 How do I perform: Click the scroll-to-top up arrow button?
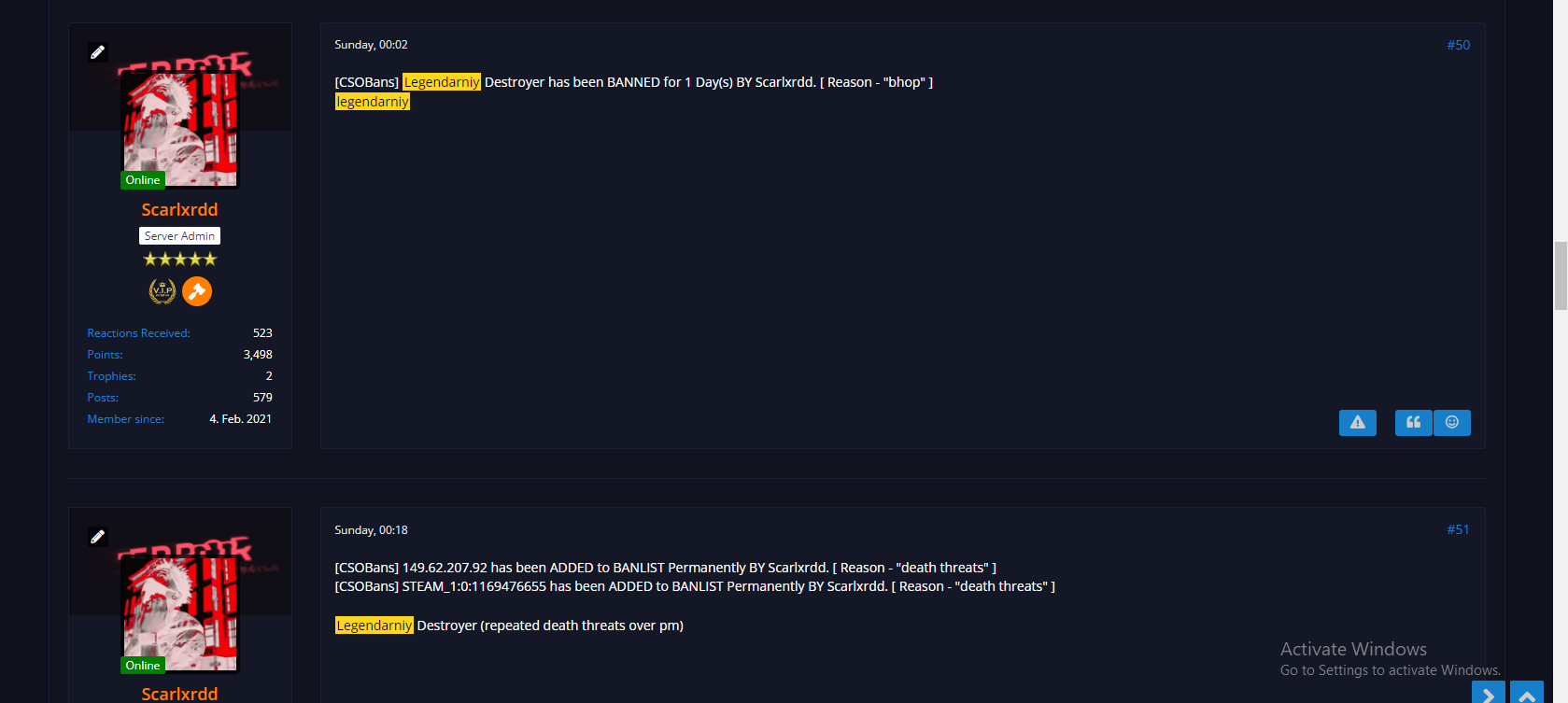point(1527,695)
